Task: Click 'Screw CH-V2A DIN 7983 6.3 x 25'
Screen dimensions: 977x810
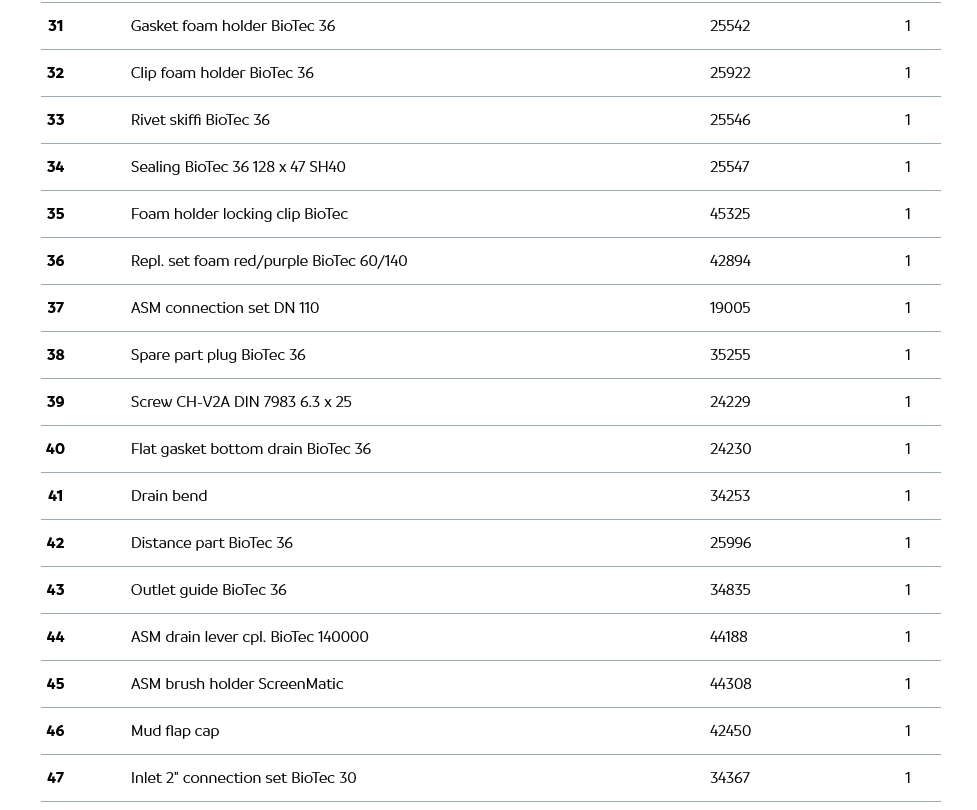Action: [x=241, y=402]
